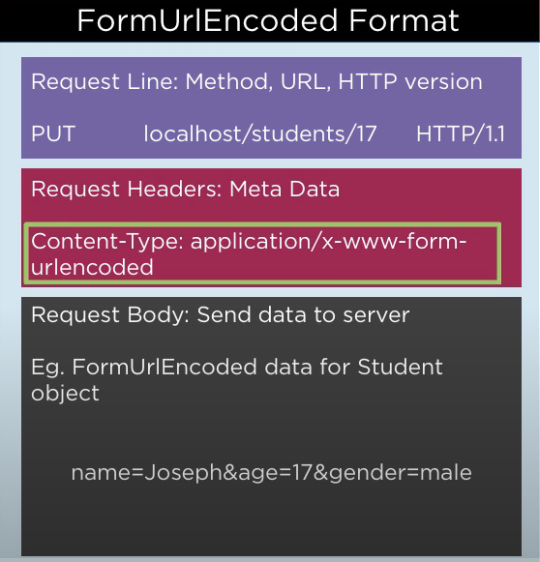Click the Request Body heading line
Viewport: 540px width, 562px height.
pyautogui.click(x=220, y=315)
